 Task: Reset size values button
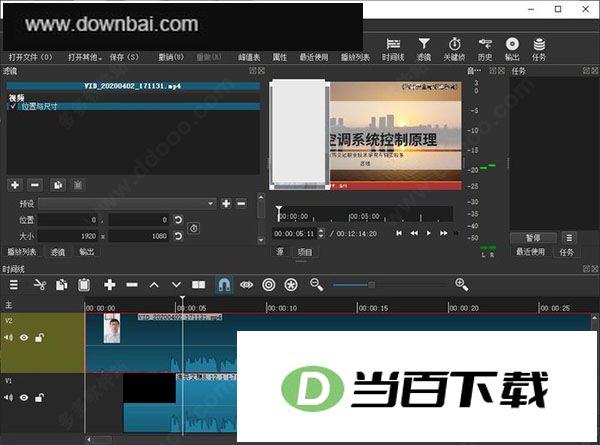[x=178, y=236]
